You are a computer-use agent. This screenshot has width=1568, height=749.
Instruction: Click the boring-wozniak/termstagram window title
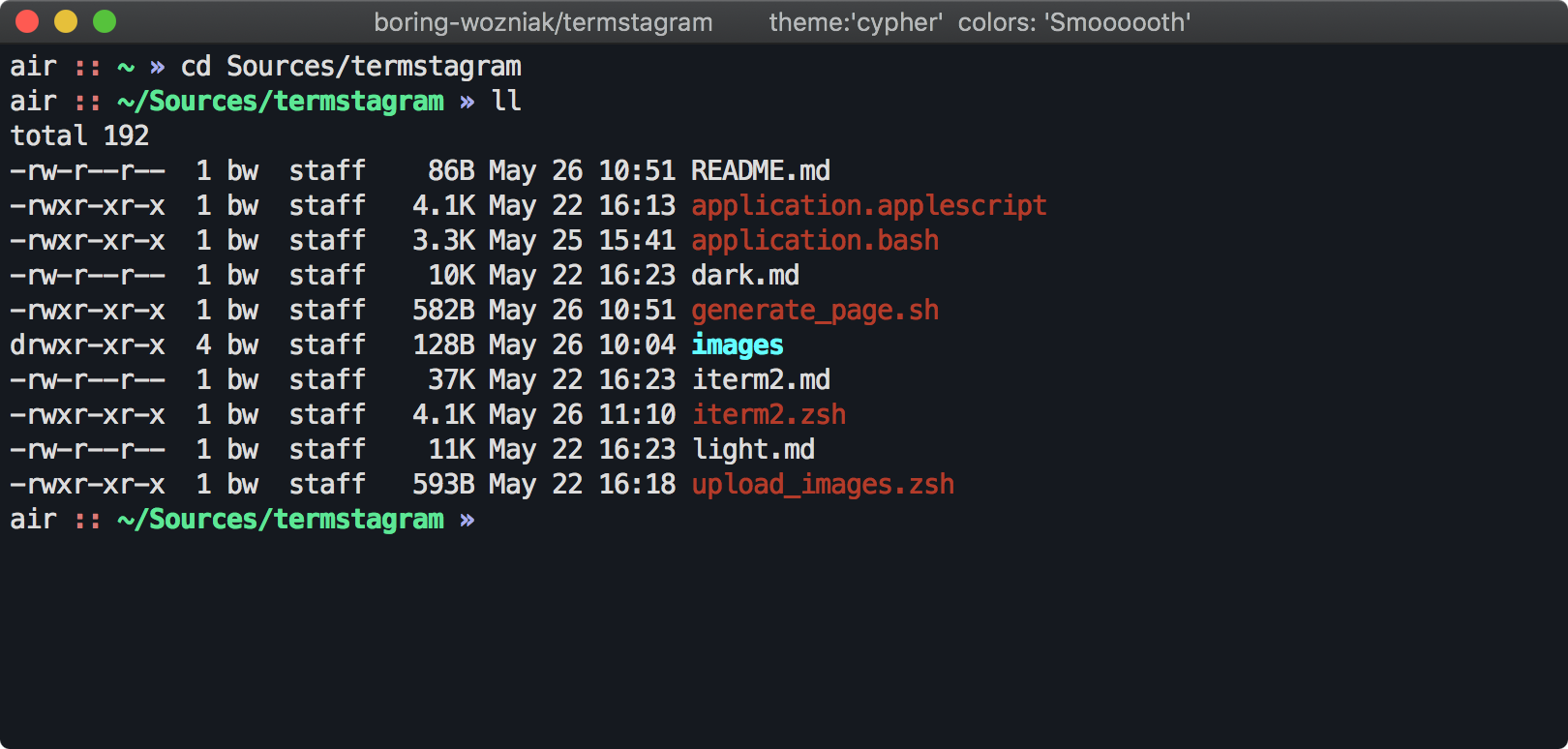point(543,22)
